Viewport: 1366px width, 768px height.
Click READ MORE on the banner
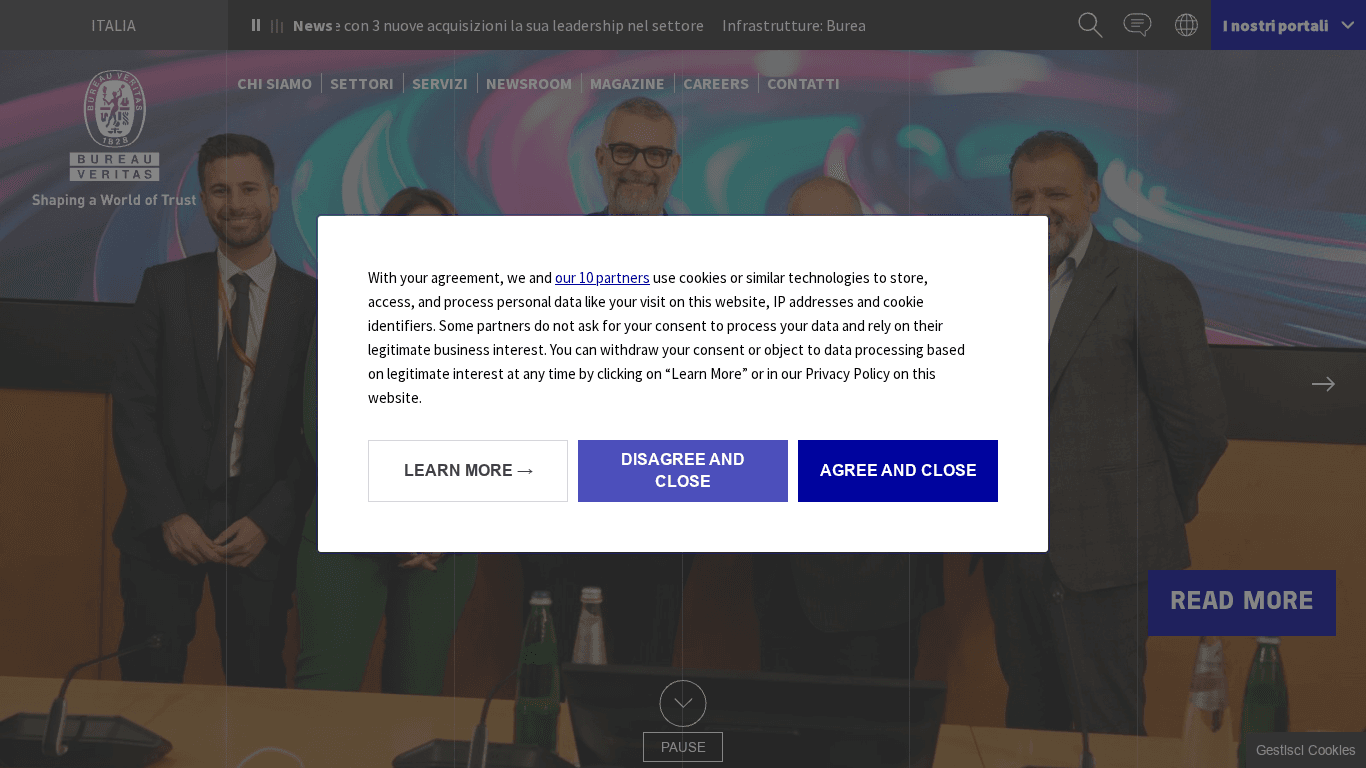tap(1241, 601)
